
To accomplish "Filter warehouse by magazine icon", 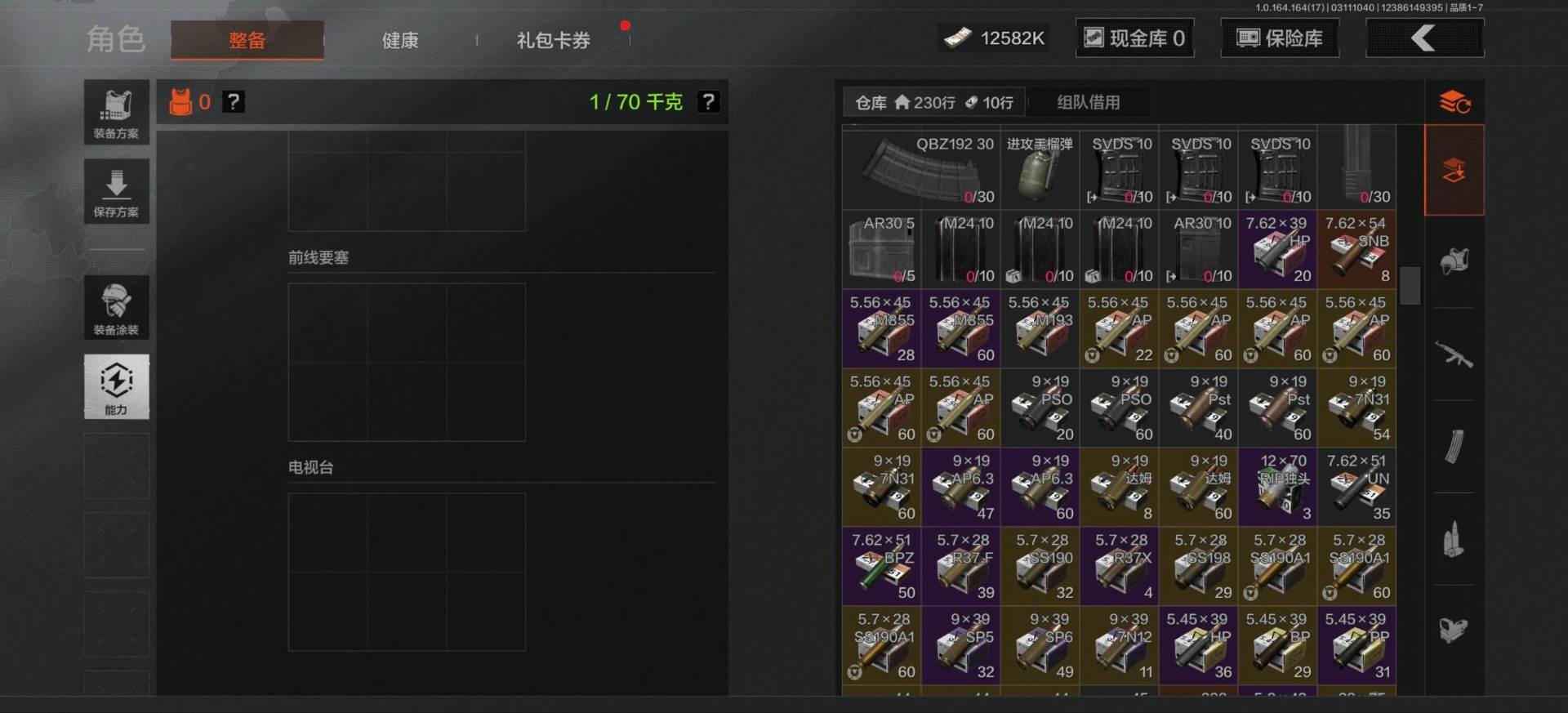I will pos(1454,446).
